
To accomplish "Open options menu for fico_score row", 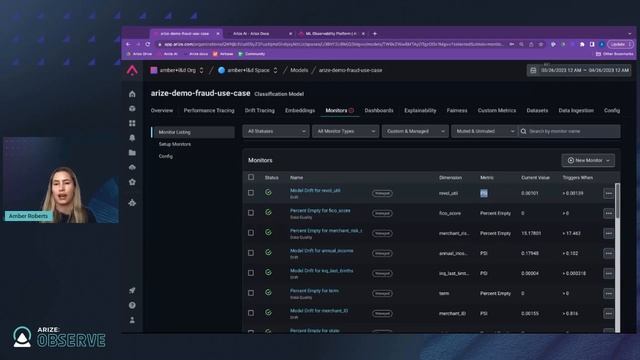I will (609, 213).
